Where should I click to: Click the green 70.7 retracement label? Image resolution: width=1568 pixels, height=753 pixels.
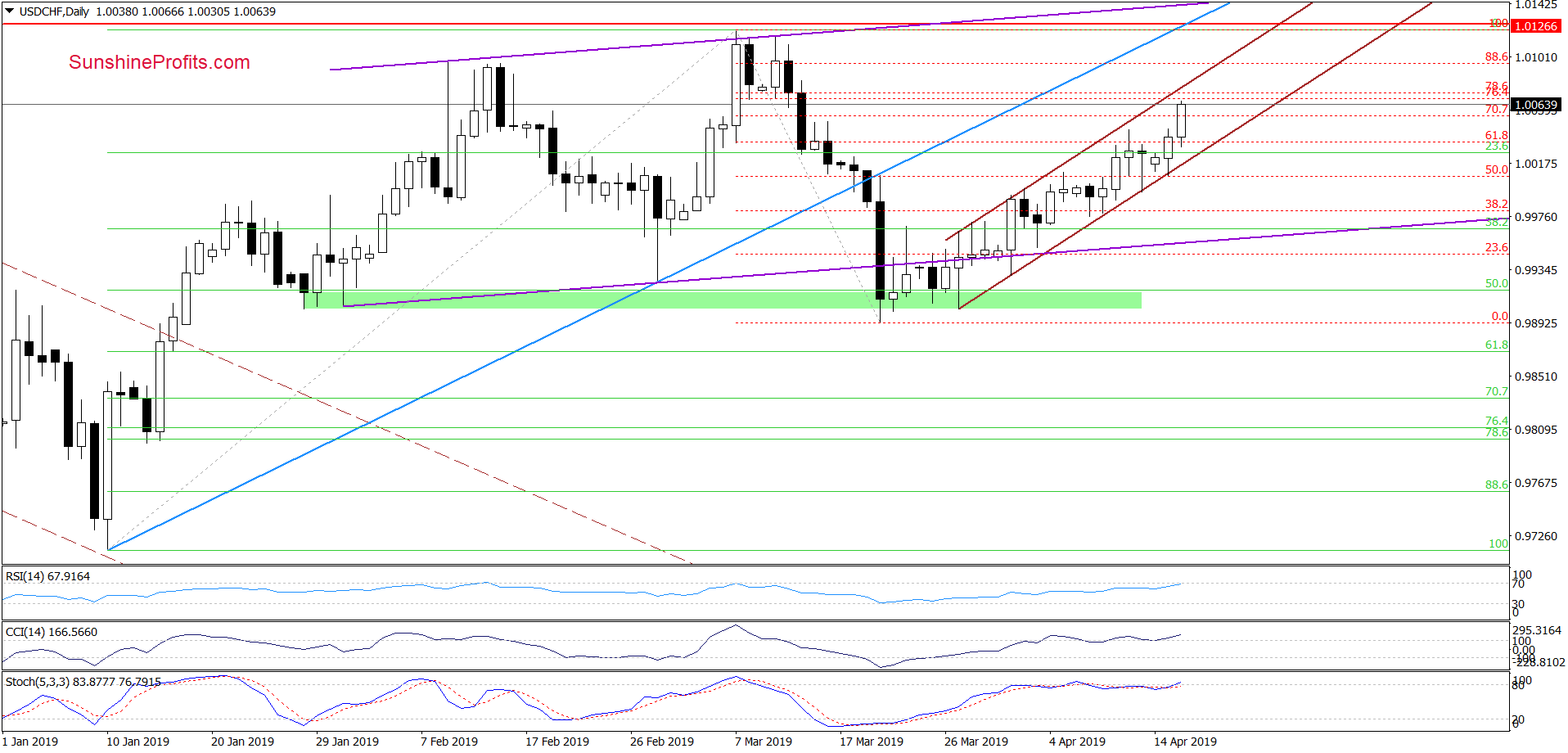pyautogui.click(x=1497, y=391)
